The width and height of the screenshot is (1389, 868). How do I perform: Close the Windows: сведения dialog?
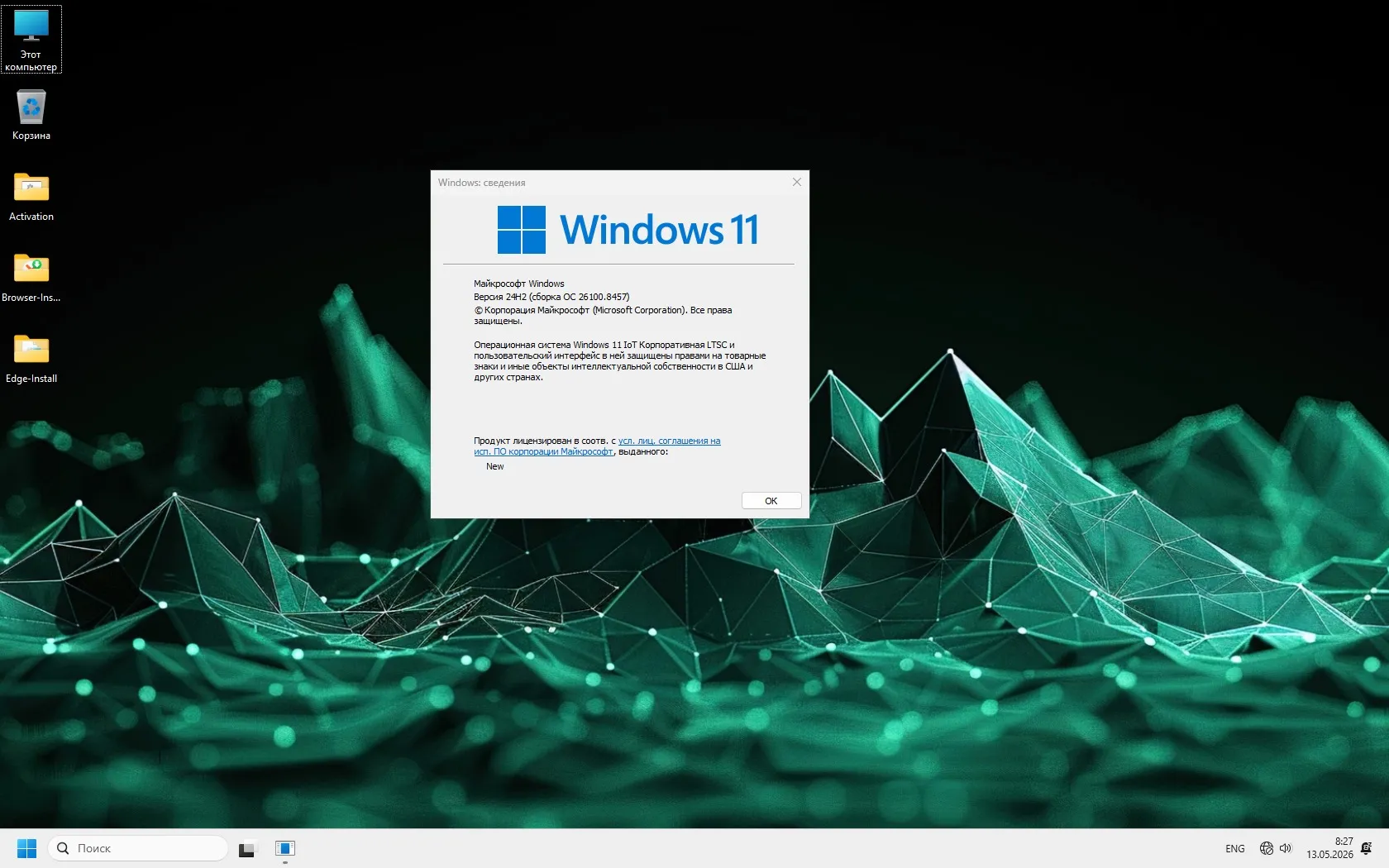(x=797, y=182)
